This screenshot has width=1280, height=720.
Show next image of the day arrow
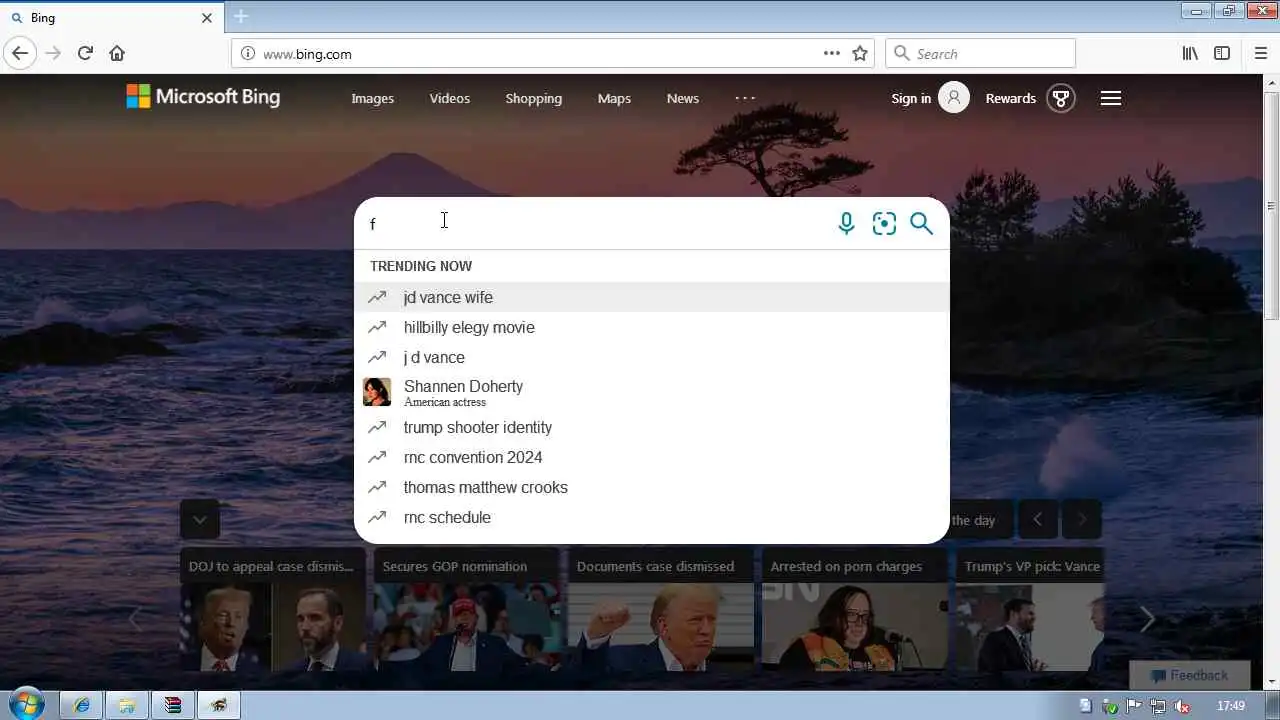1081,519
